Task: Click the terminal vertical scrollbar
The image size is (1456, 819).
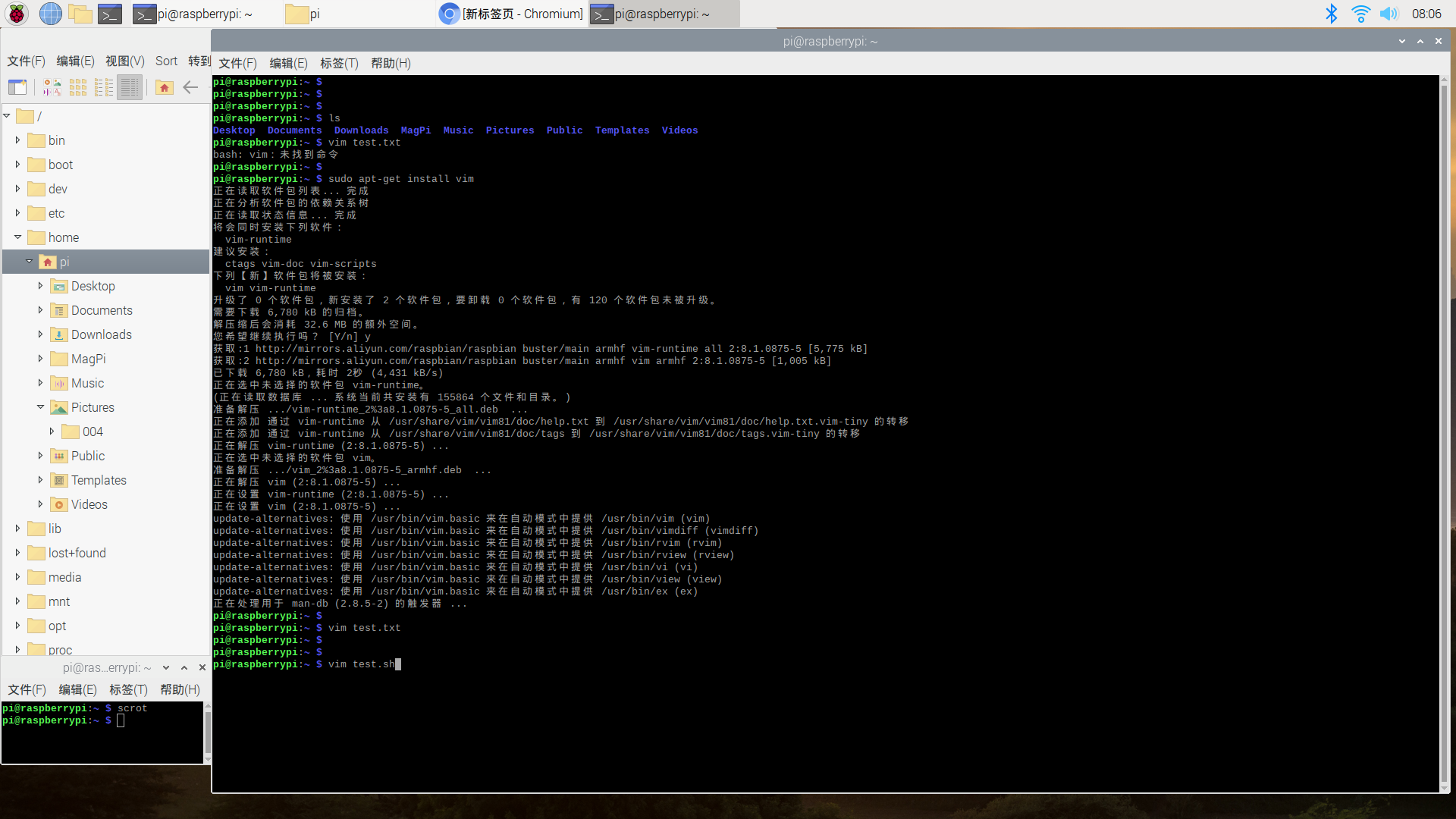Action: click(x=1445, y=432)
